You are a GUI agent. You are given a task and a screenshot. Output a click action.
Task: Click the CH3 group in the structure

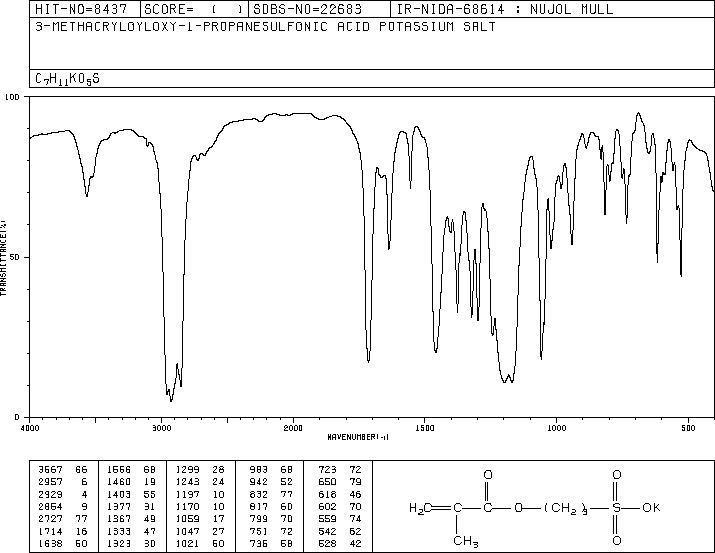[x=466, y=541]
